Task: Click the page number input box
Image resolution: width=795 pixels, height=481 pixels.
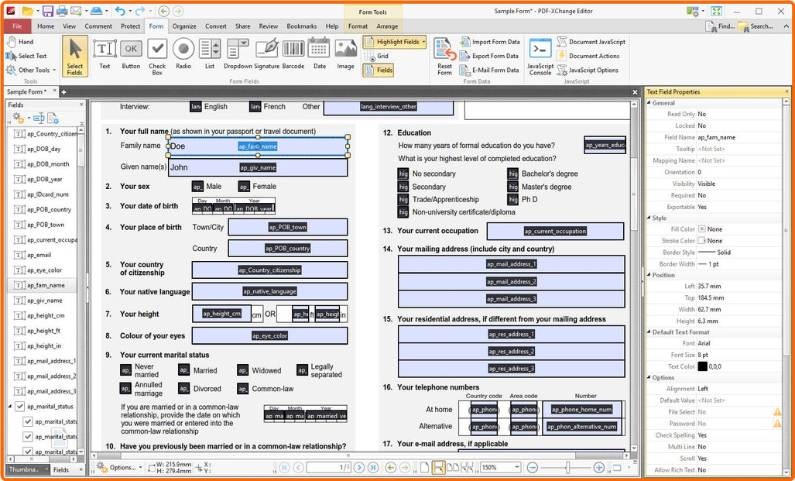Action: pos(329,467)
